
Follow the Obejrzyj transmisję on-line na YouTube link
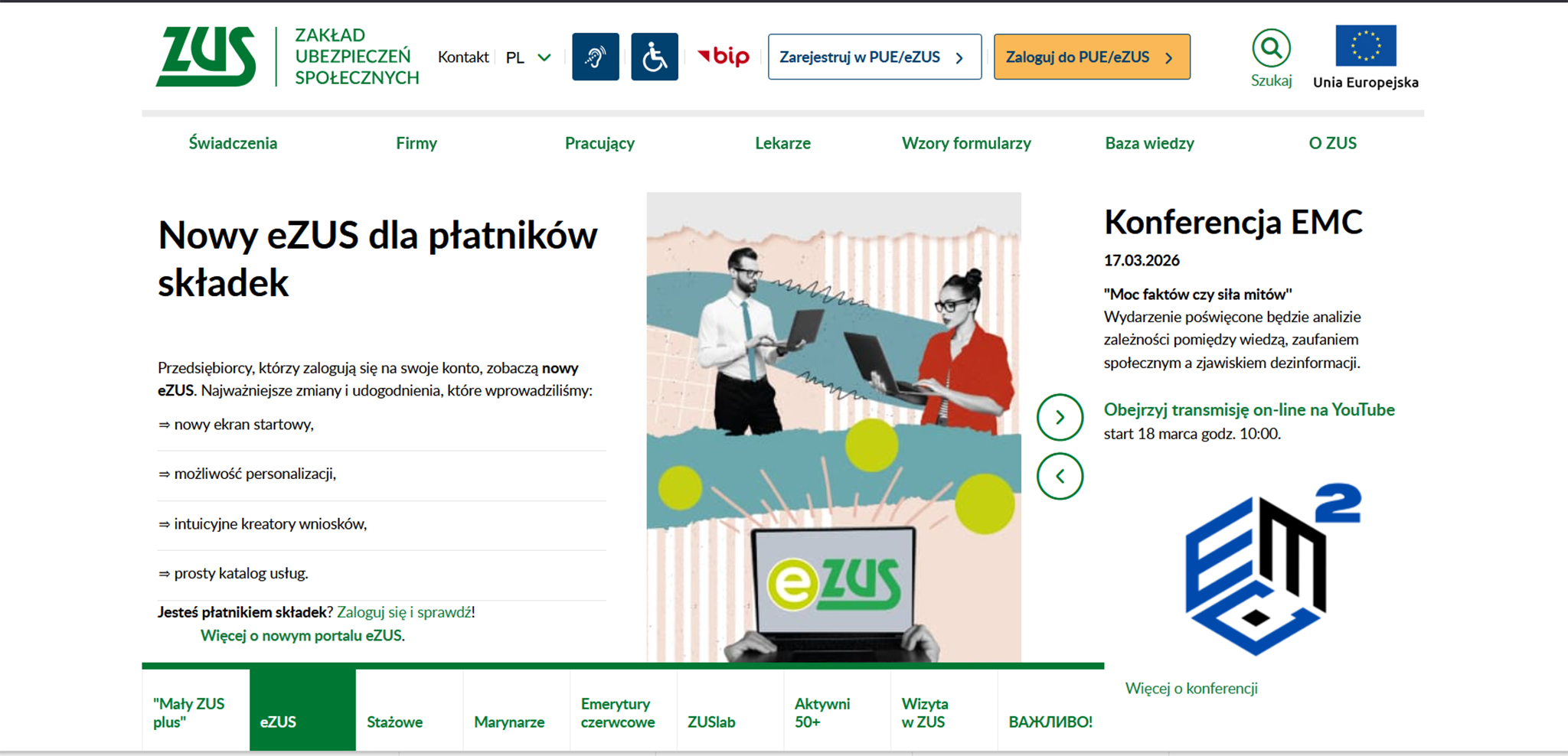(1249, 410)
